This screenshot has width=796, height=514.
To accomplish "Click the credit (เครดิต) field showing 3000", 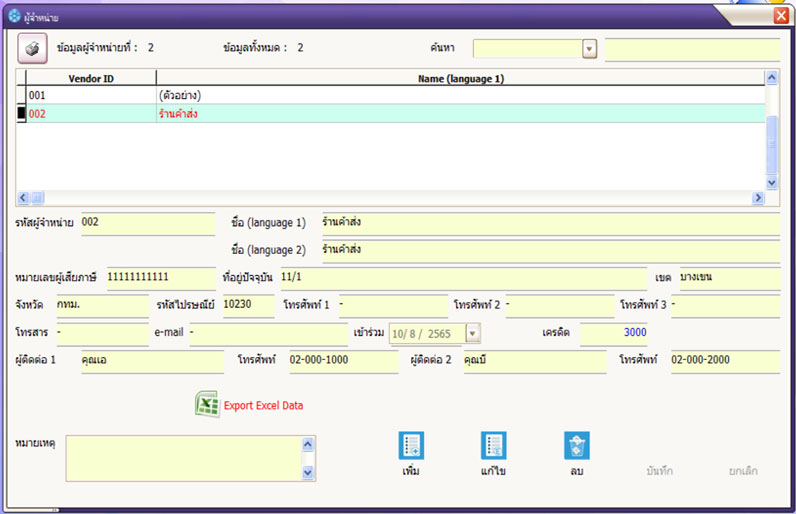I will (614, 333).
